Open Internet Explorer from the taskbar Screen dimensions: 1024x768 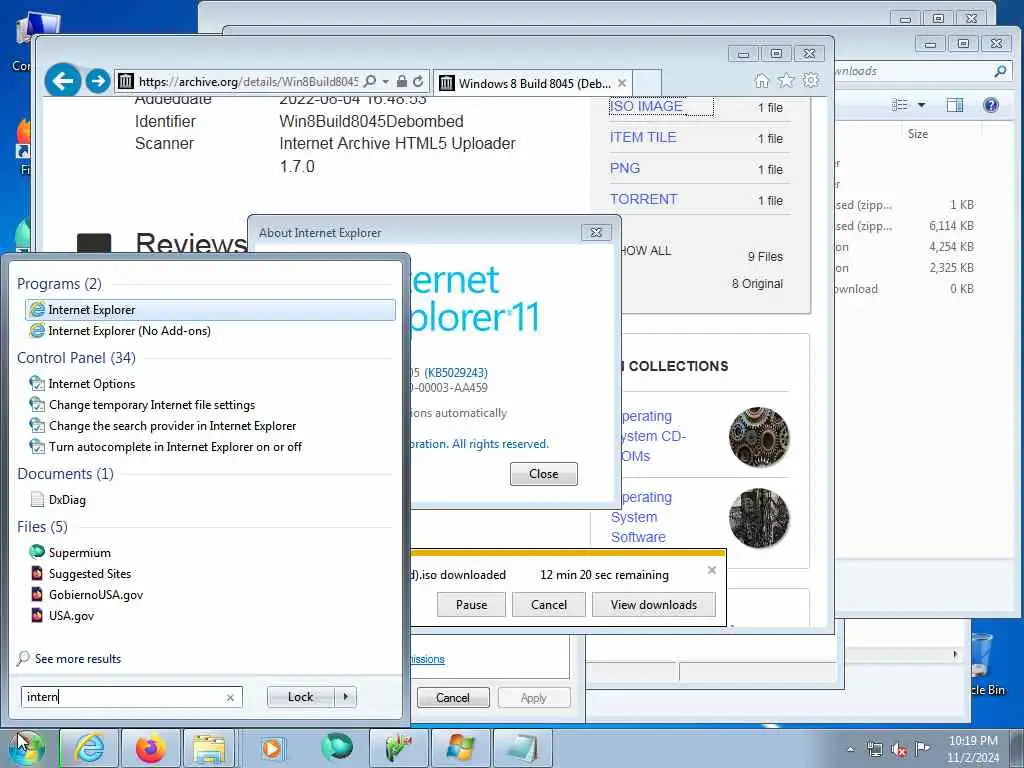[89, 748]
